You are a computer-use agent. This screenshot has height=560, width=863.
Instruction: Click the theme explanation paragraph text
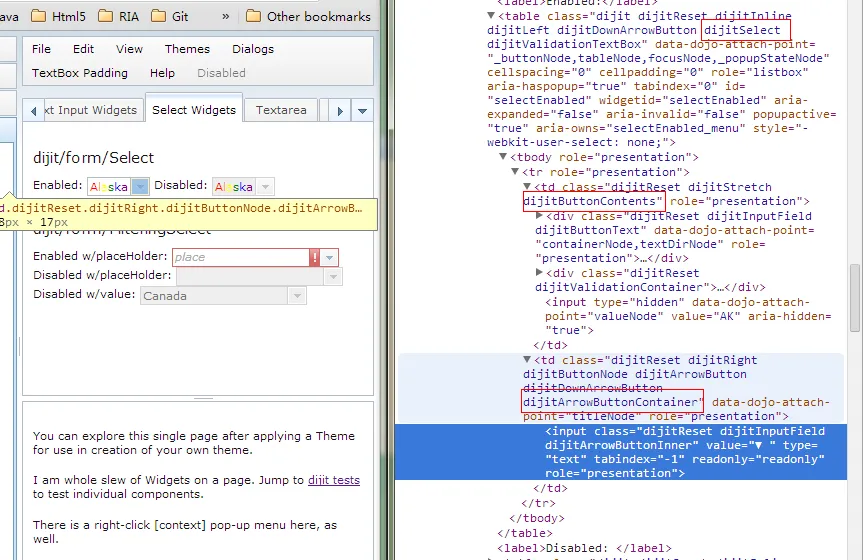(x=194, y=443)
